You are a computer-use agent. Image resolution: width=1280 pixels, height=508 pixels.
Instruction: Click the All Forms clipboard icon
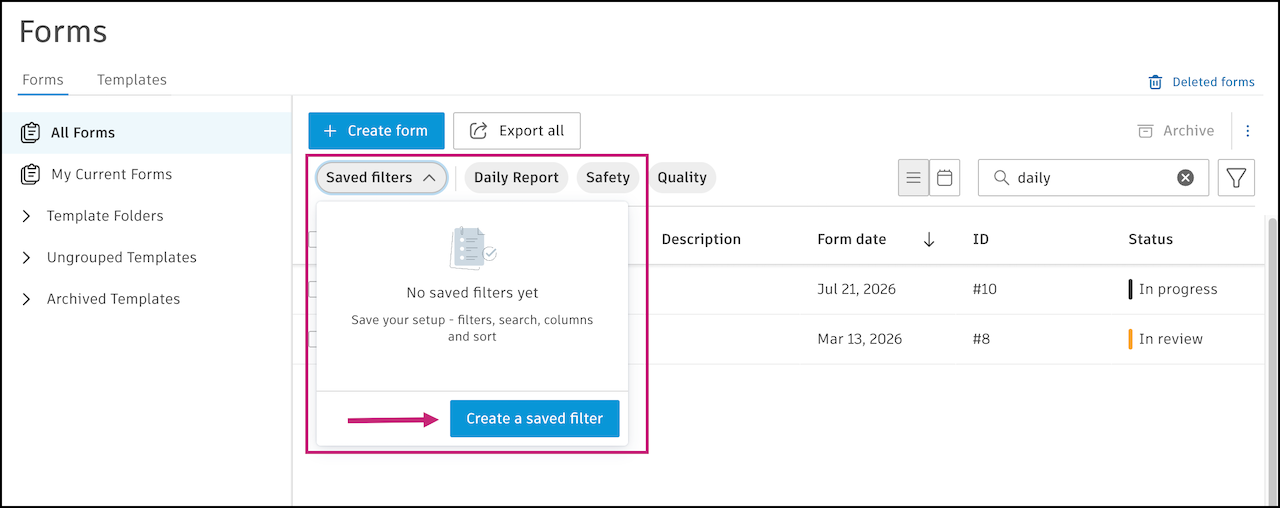coord(30,132)
